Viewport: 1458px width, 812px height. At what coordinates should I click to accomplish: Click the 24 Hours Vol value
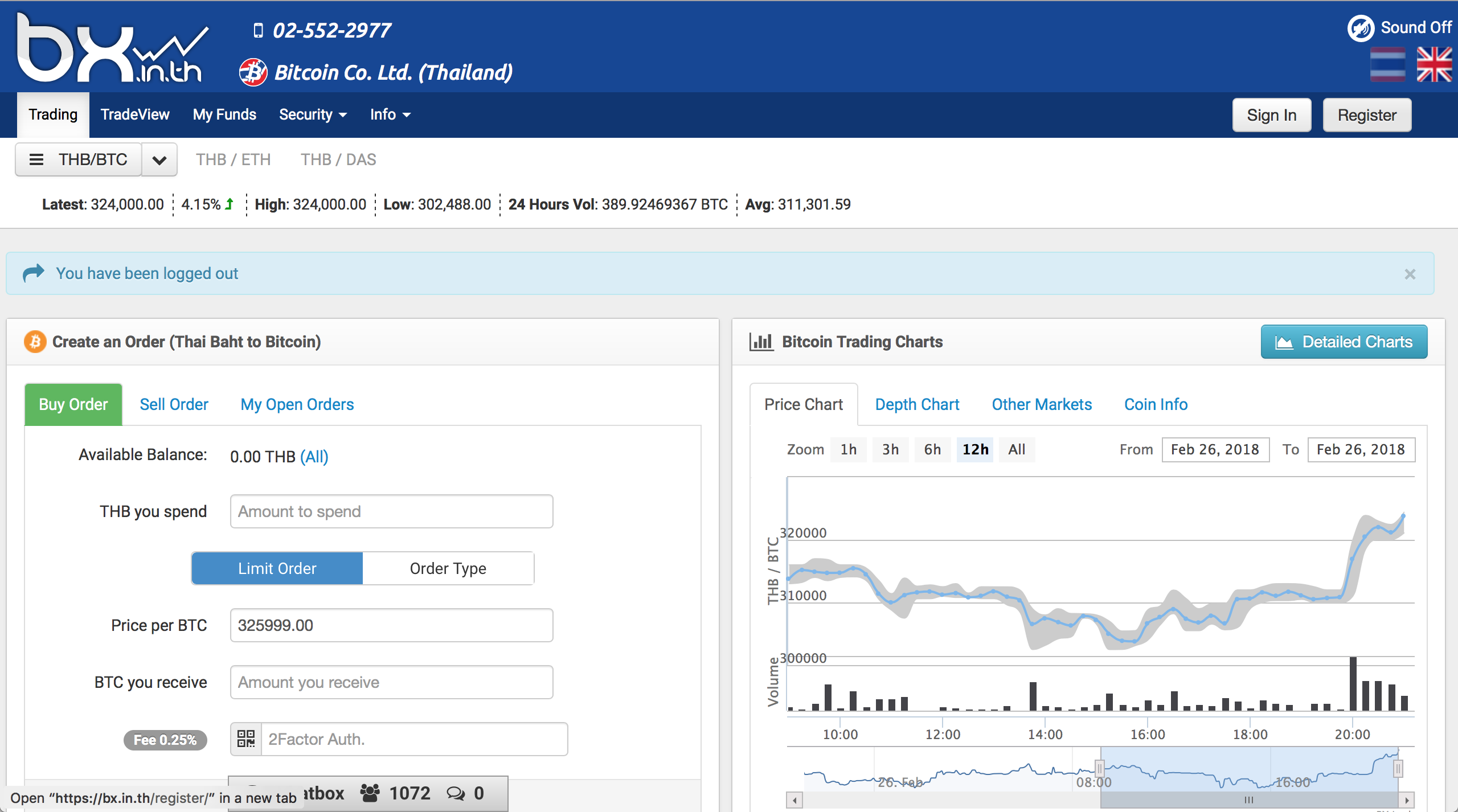(x=665, y=204)
